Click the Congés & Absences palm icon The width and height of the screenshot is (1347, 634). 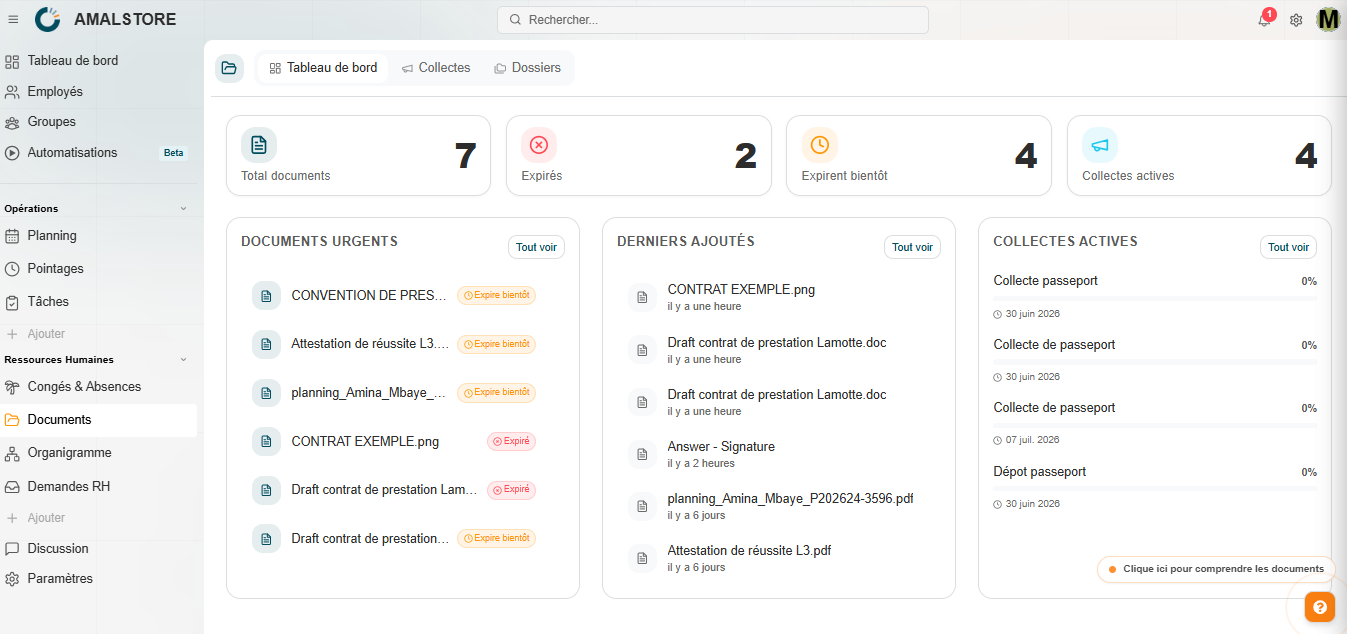[x=12, y=387]
